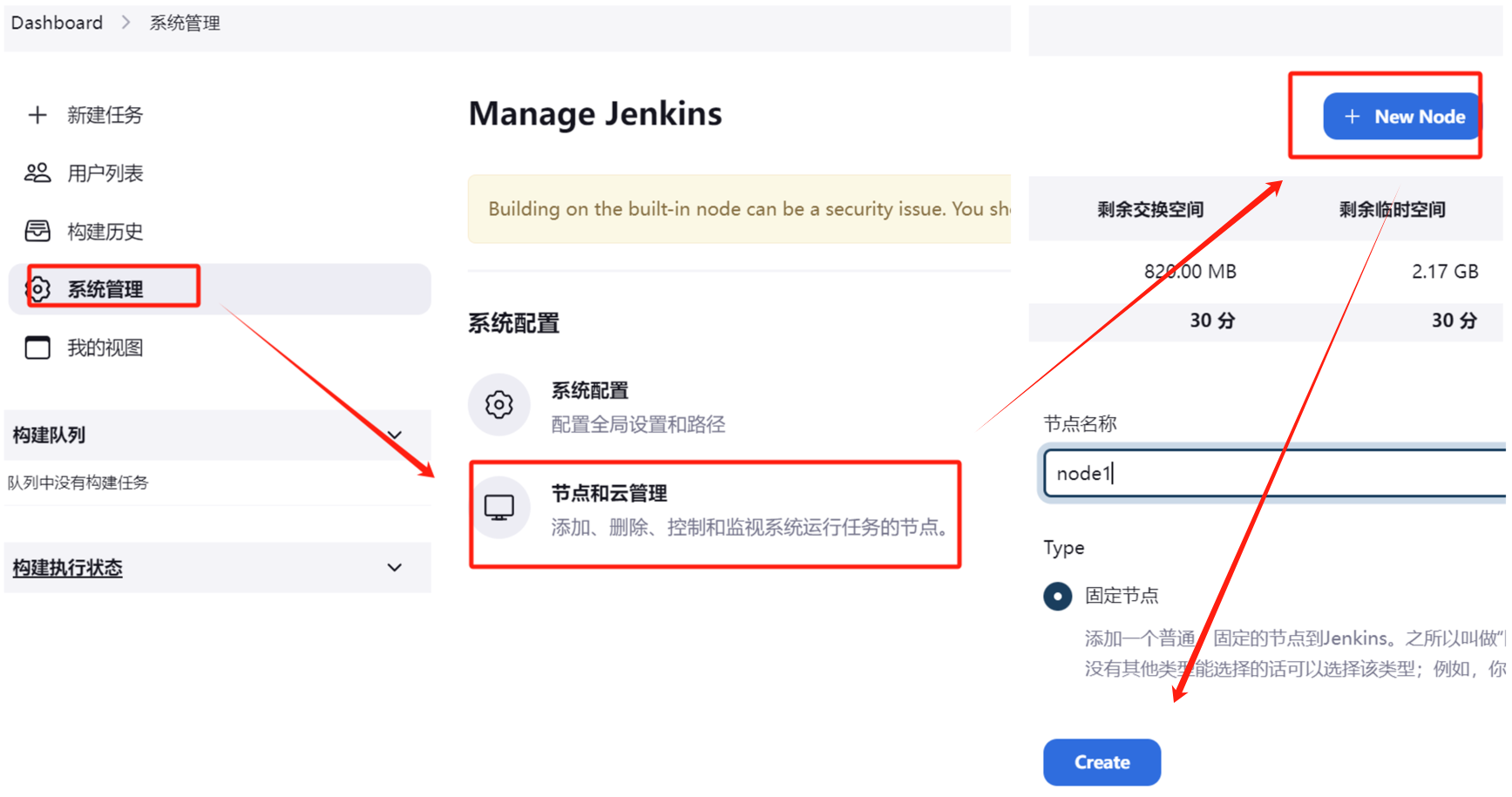Go to Dashboard breadcrumb
1512x797 pixels.
(x=57, y=23)
